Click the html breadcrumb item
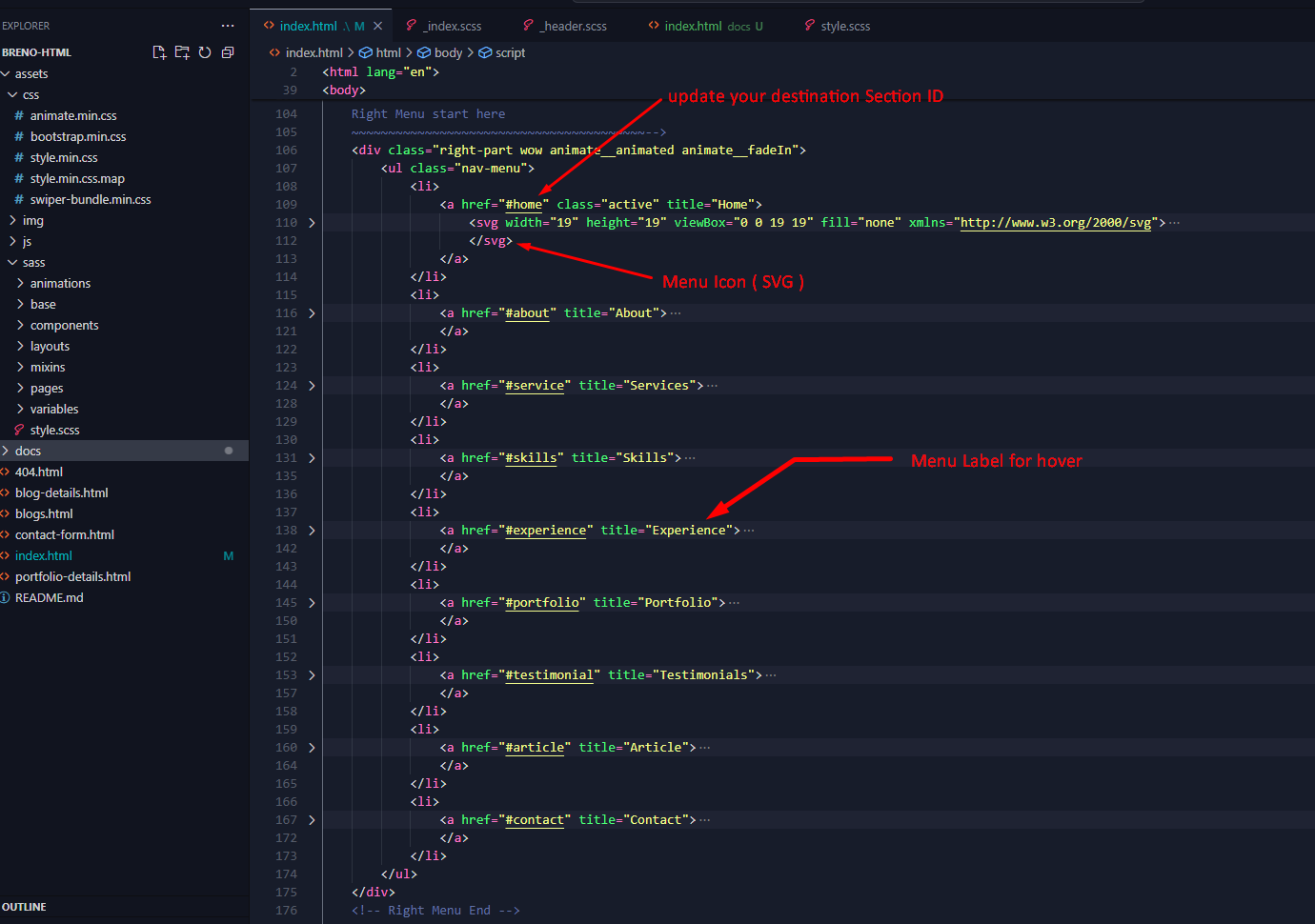The height and width of the screenshot is (924, 1315). (x=380, y=52)
